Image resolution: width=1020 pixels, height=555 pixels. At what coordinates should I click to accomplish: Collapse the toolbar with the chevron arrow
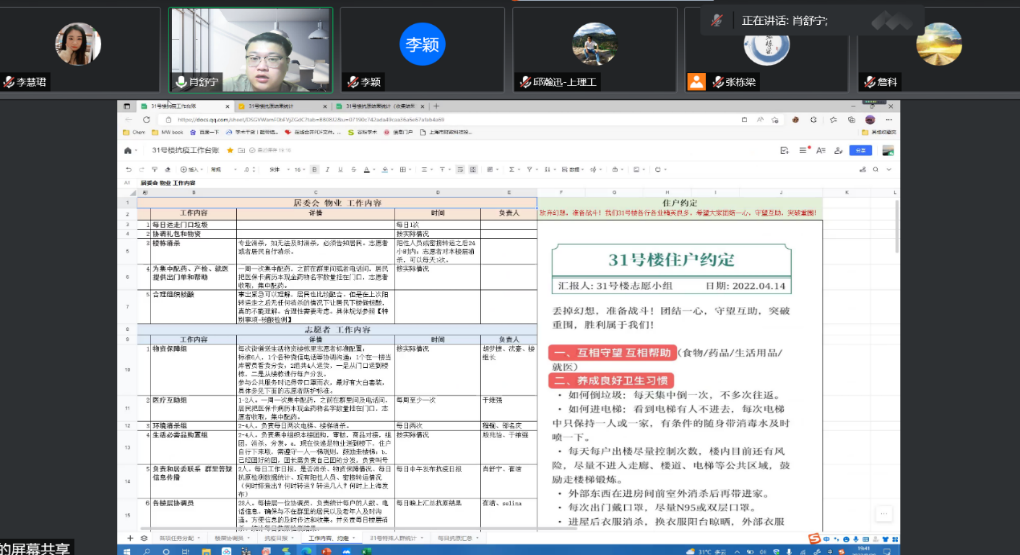[889, 170]
